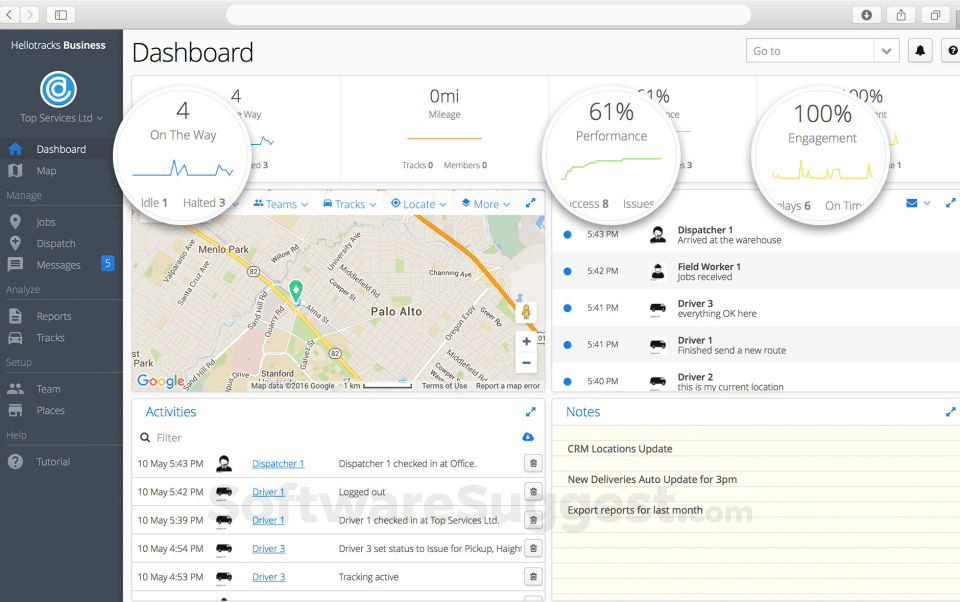
Task: Open the Go to dropdown
Action: tap(887, 50)
